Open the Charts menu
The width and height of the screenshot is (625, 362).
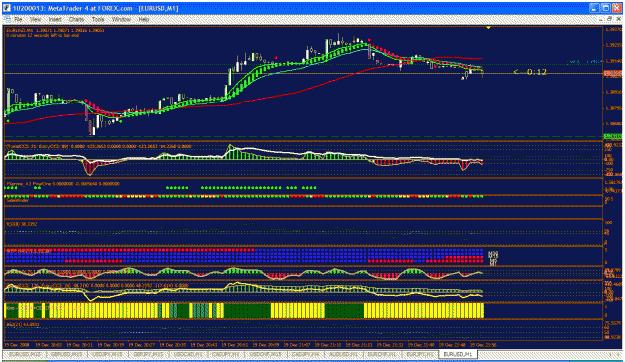point(76,19)
